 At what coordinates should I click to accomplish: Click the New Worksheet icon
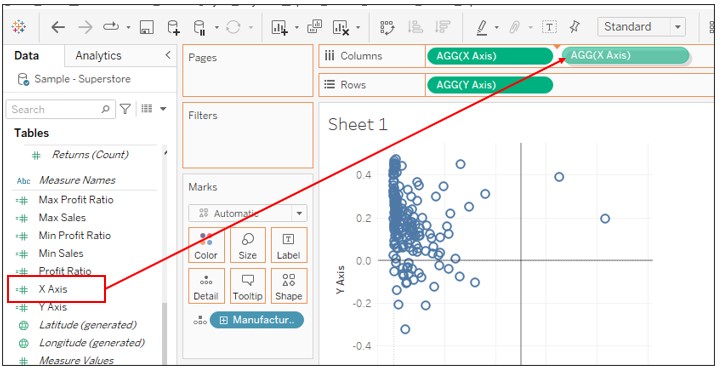point(279,28)
